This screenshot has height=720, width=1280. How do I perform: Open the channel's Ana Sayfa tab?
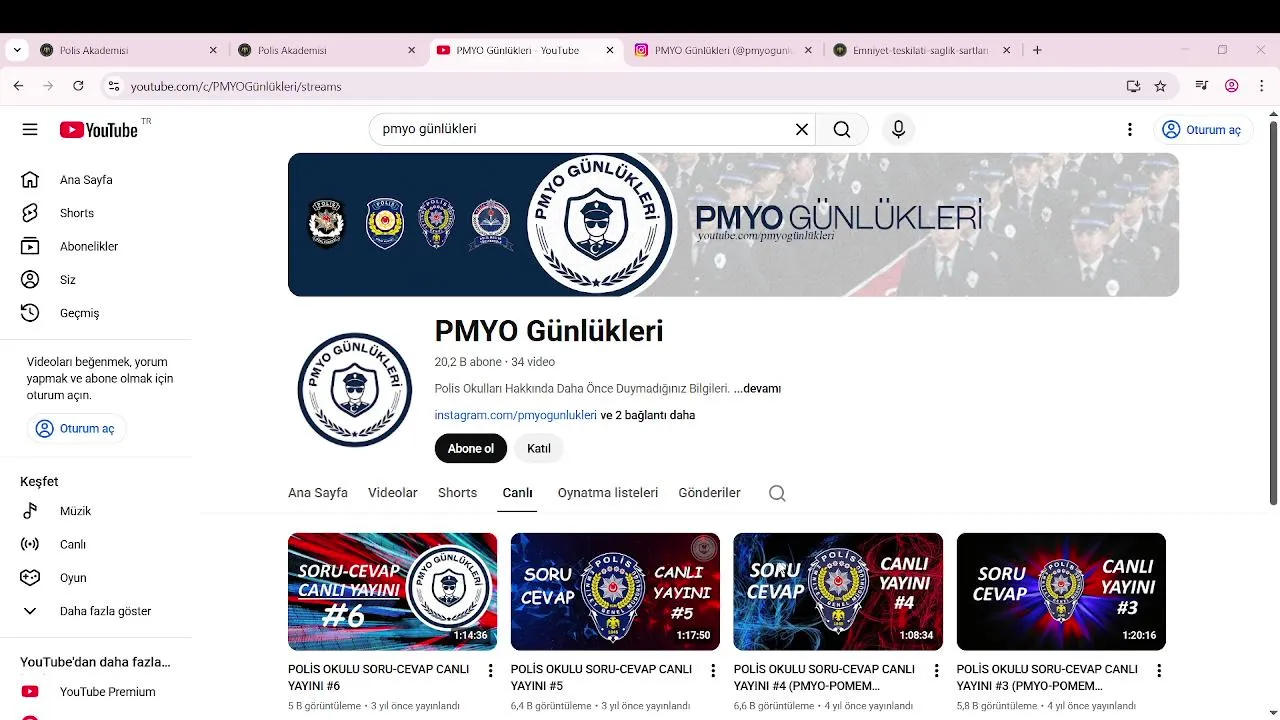pyautogui.click(x=318, y=493)
